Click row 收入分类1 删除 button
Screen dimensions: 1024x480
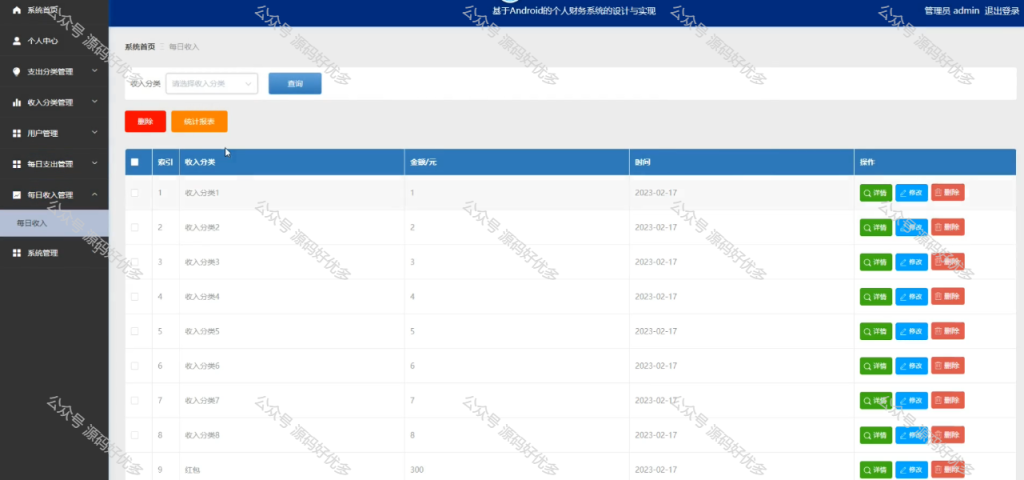[948, 193]
